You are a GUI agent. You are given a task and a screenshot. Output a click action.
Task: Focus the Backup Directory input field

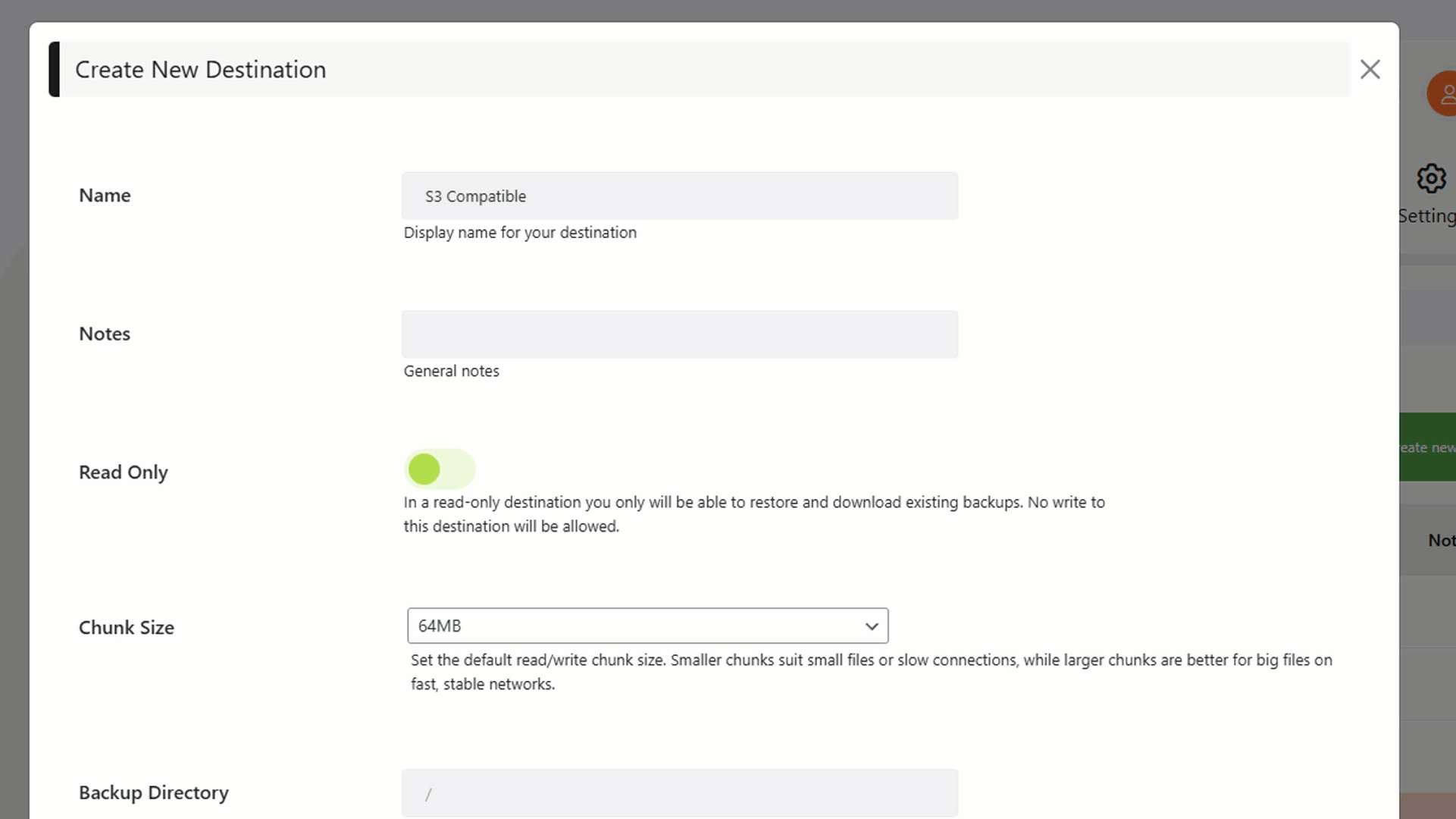pos(679,793)
